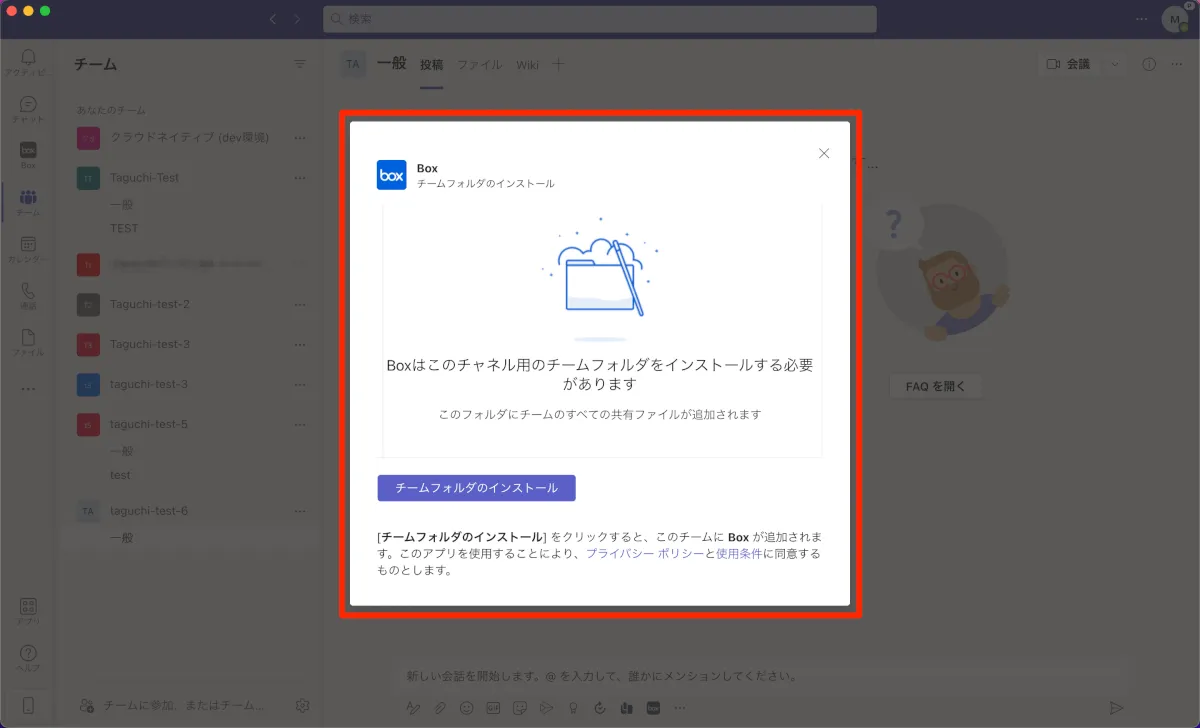This screenshot has height=728, width=1200.
Task: Attach a file with the paperclip icon
Action: pyautogui.click(x=439, y=708)
